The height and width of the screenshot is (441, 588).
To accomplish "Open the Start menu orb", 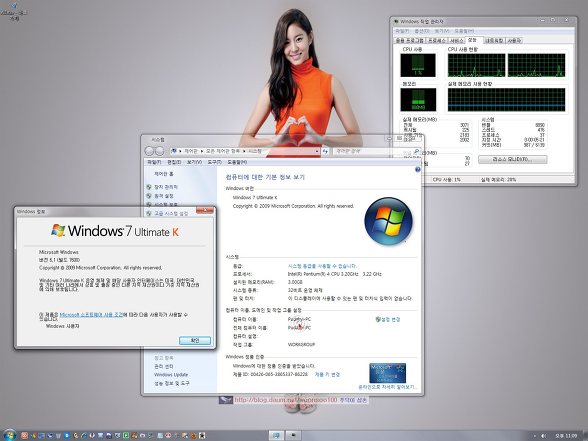I will 9,435.
